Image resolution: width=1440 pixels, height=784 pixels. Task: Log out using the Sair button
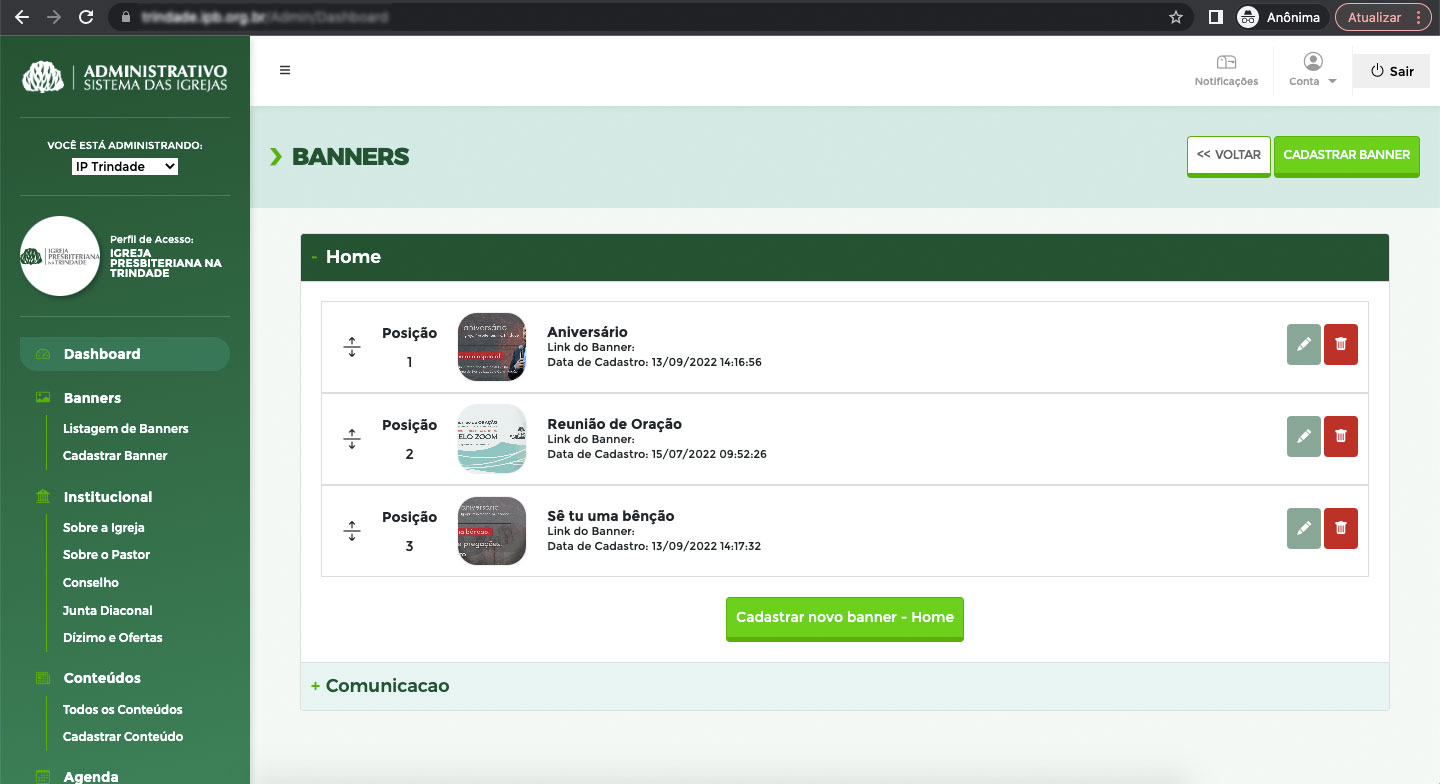1392,71
